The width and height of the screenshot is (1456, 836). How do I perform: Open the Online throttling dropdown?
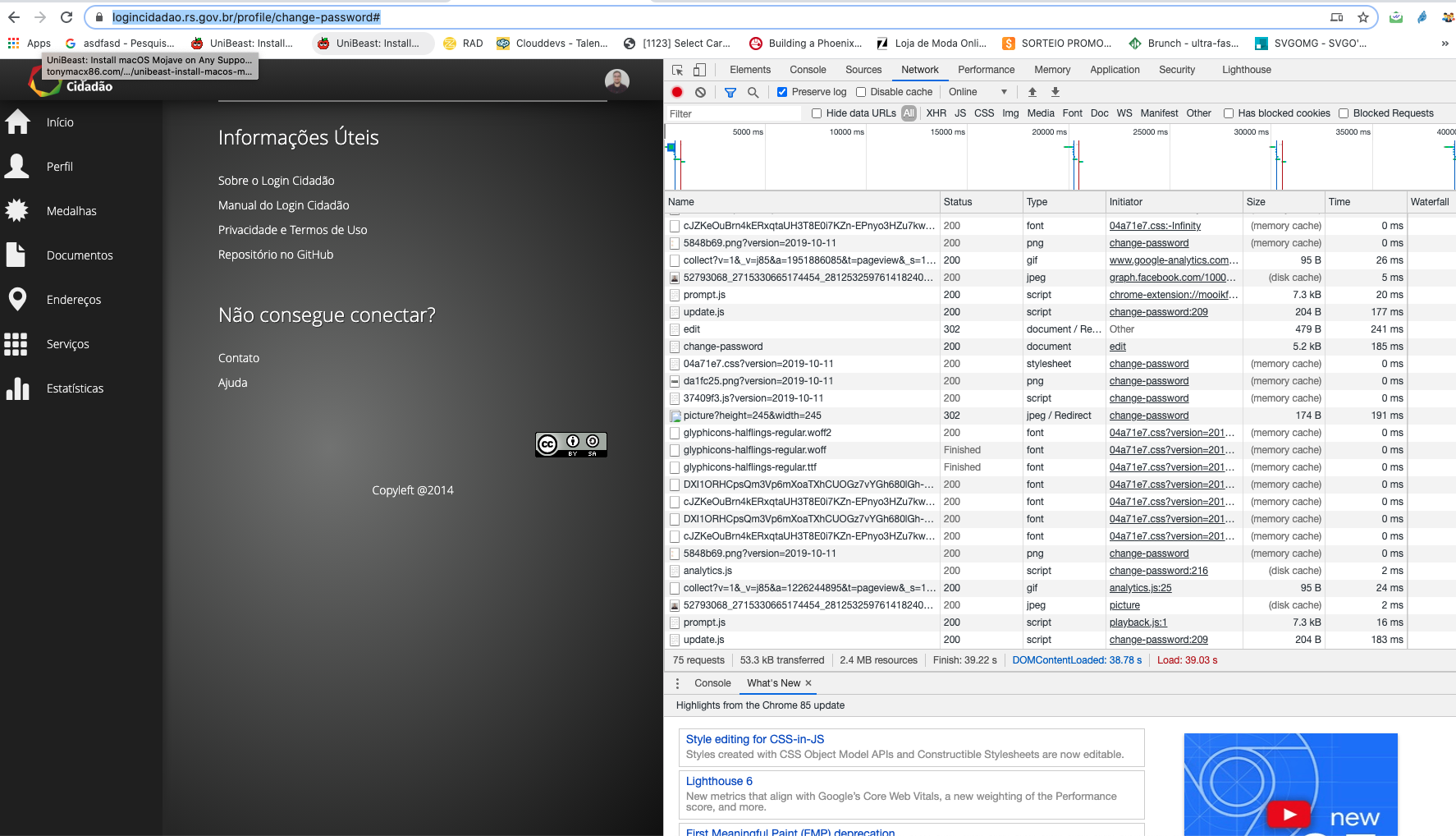(x=978, y=92)
